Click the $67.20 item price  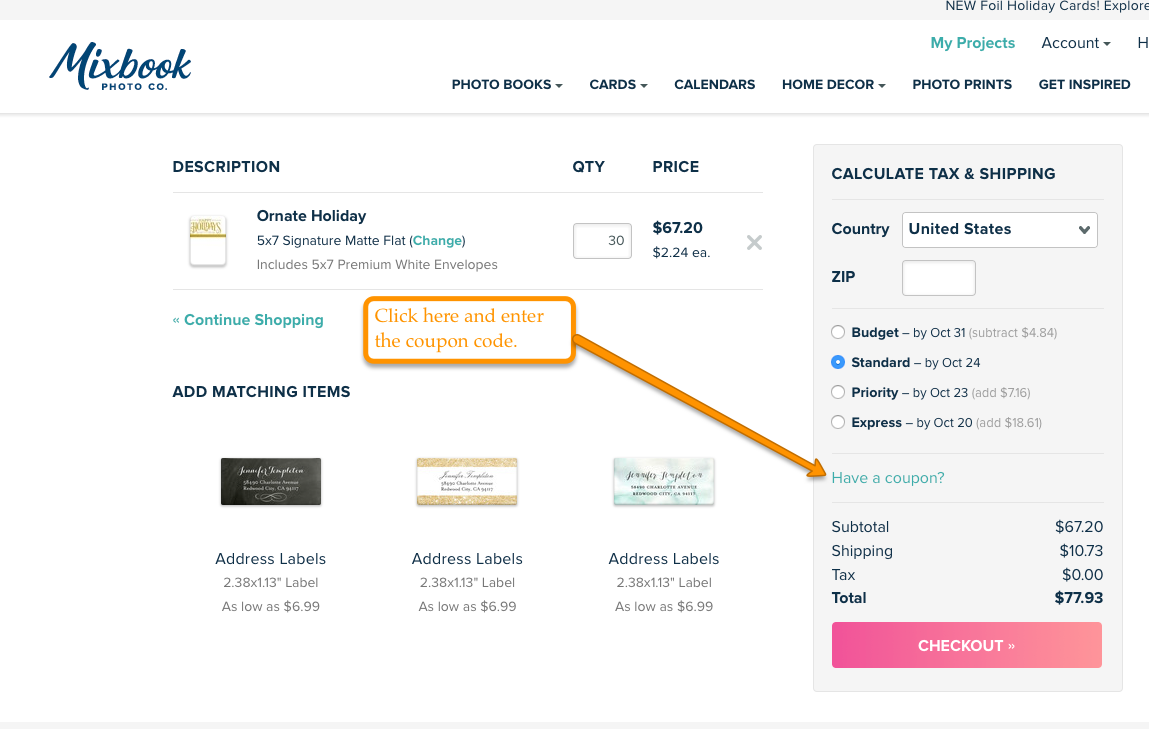678,228
